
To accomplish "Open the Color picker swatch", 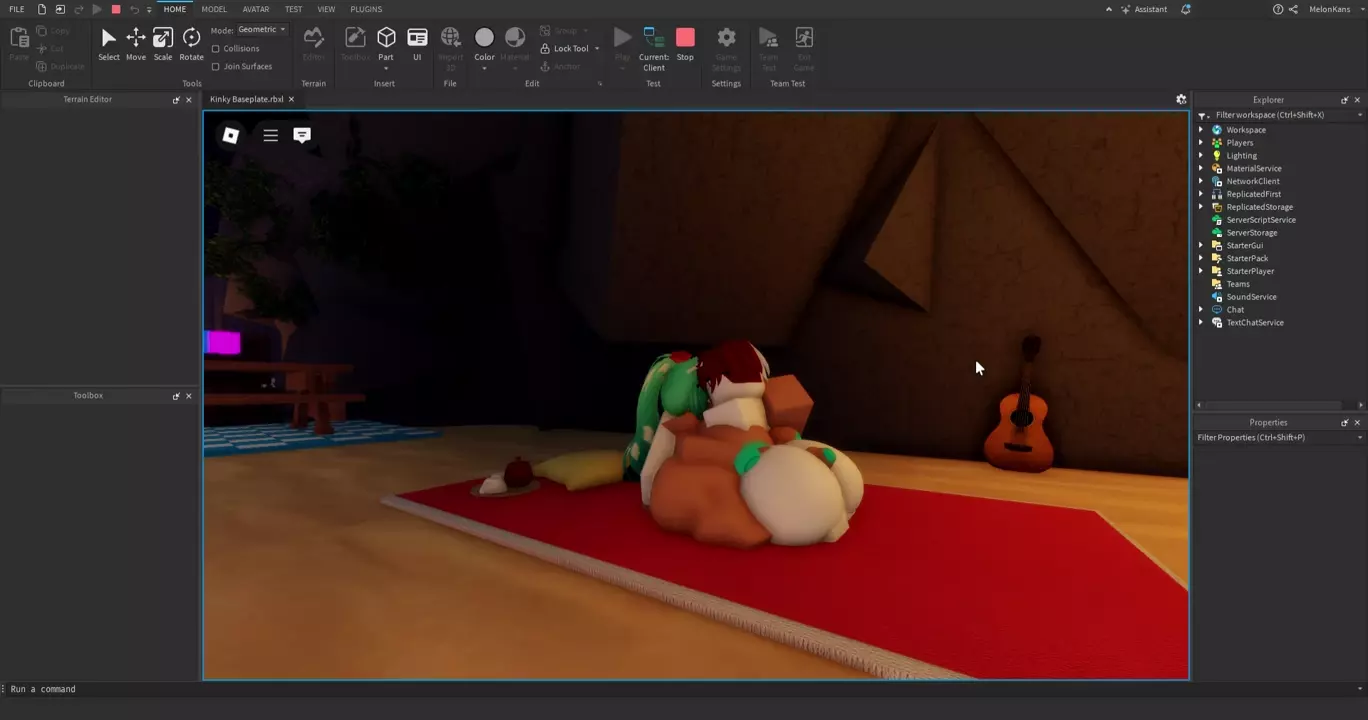I will [x=484, y=38].
